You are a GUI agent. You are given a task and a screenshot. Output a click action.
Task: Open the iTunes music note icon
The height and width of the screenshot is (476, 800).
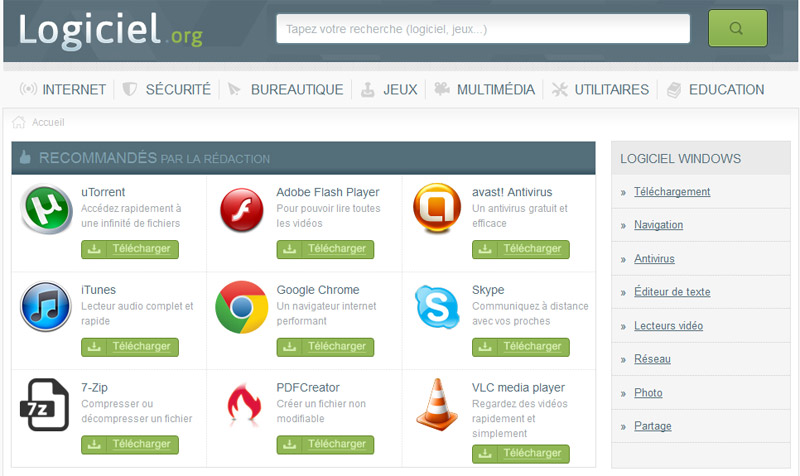point(46,306)
